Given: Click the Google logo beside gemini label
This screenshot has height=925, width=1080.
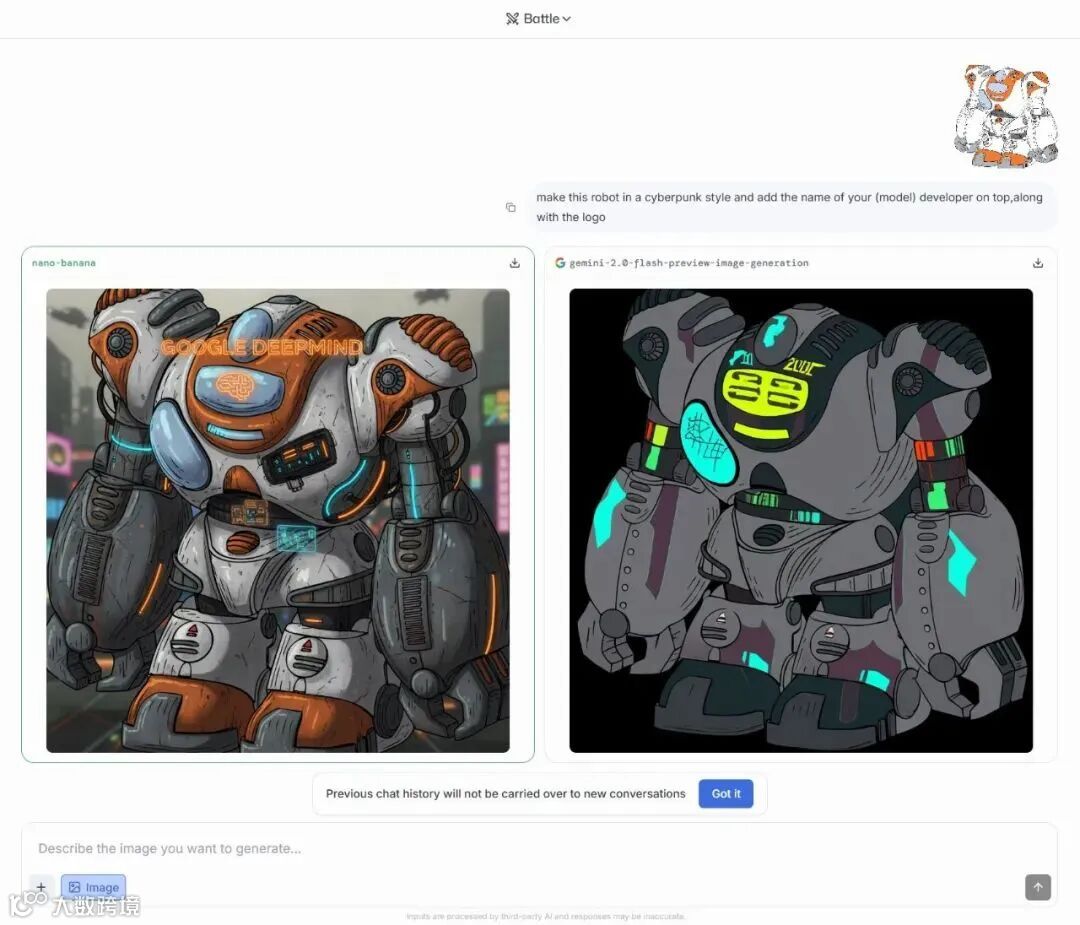Looking at the screenshot, I should [x=560, y=263].
